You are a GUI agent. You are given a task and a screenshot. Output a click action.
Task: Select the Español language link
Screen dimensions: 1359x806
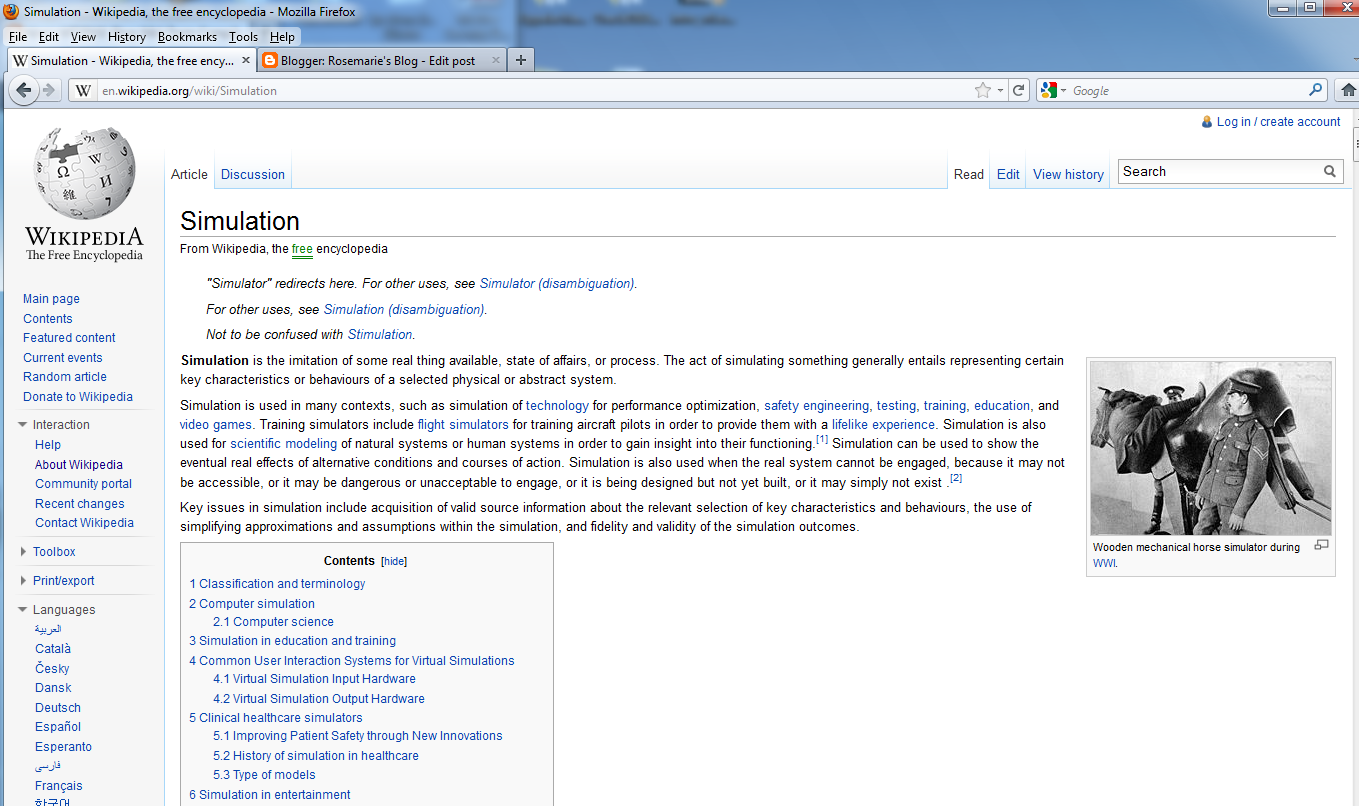(58, 727)
